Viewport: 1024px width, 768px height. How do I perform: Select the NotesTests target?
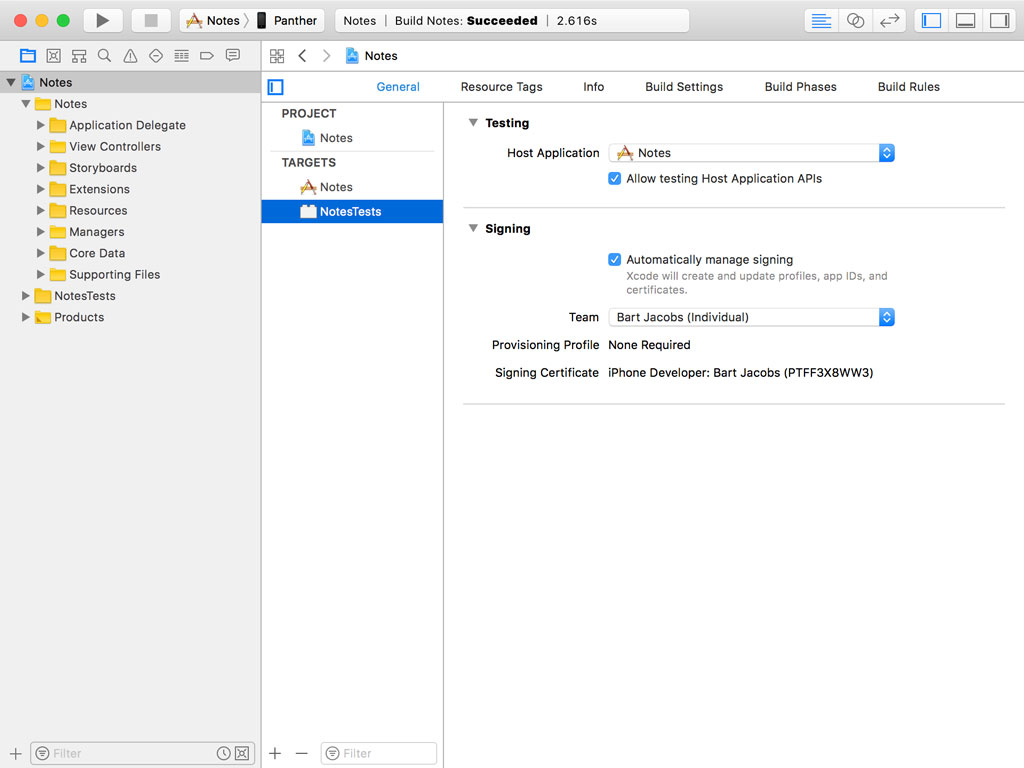352,212
